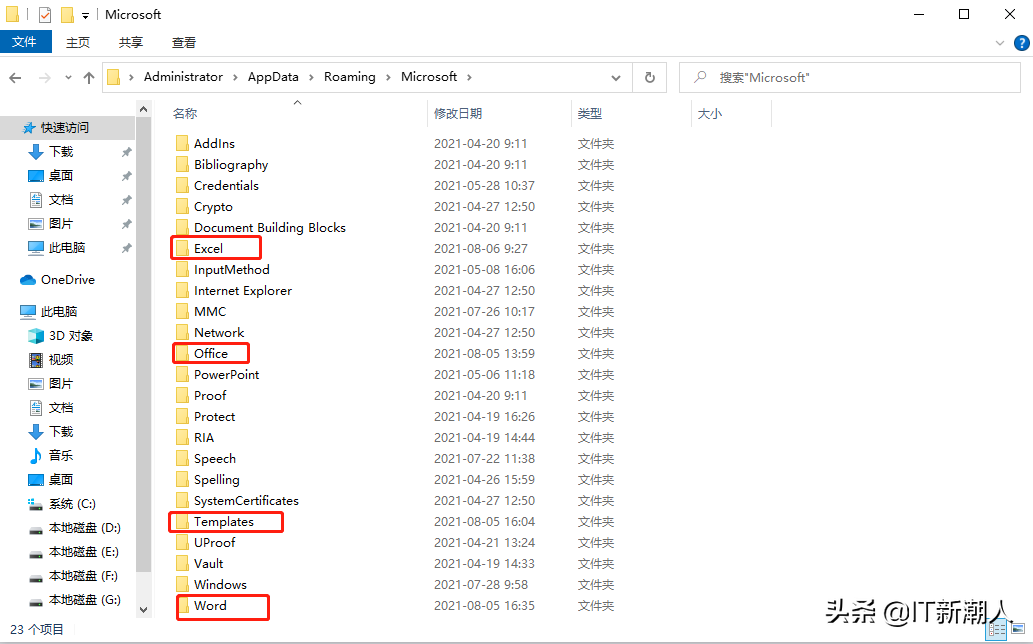Click the Forward navigation arrow

pos(45,78)
